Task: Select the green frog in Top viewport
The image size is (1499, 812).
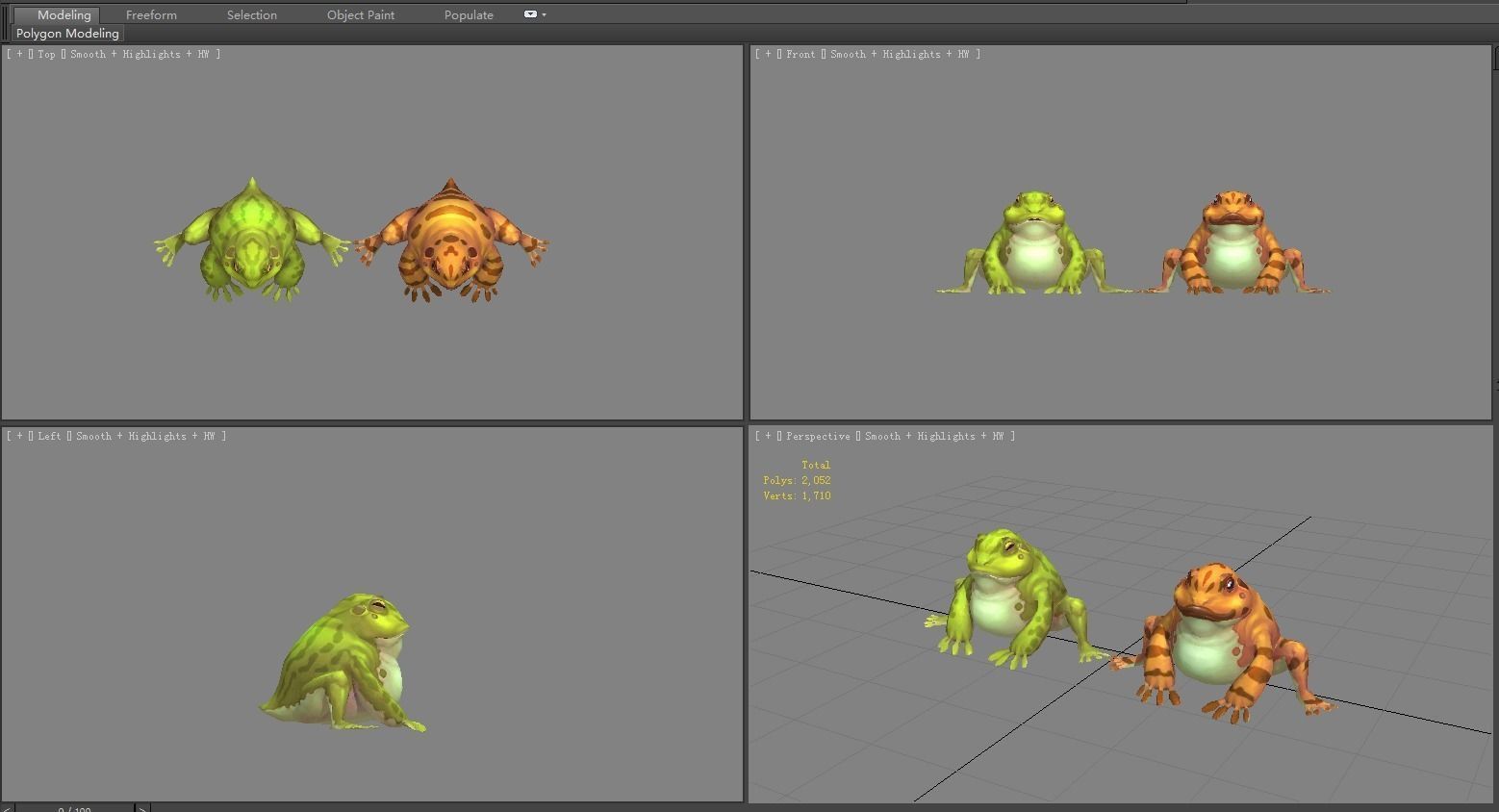Action: (x=252, y=241)
